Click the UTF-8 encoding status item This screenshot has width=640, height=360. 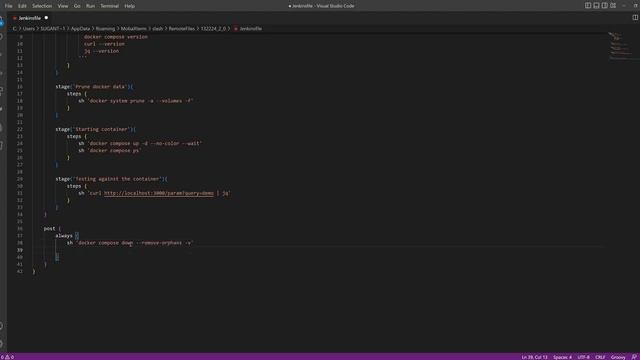point(583,357)
